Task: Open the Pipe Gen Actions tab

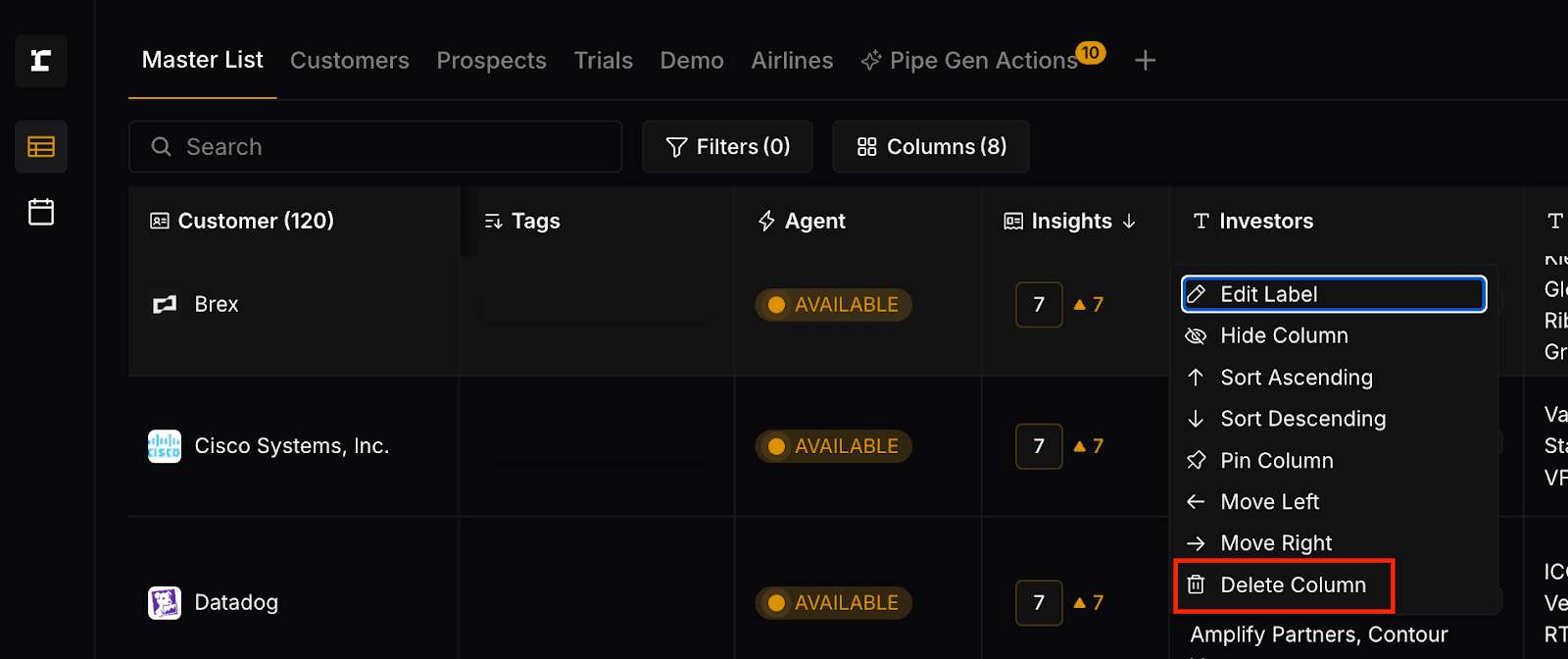Action: (x=983, y=61)
